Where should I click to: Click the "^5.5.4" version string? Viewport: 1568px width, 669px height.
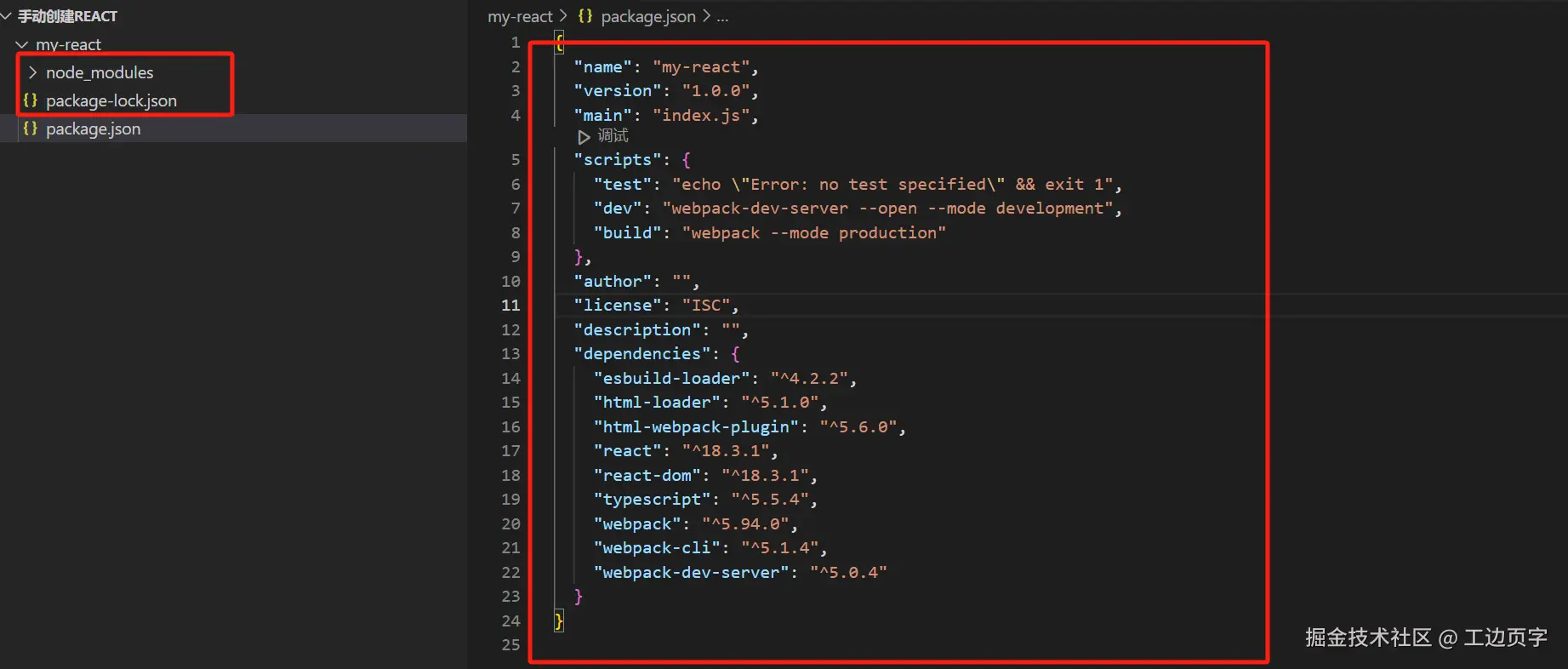tap(770, 500)
